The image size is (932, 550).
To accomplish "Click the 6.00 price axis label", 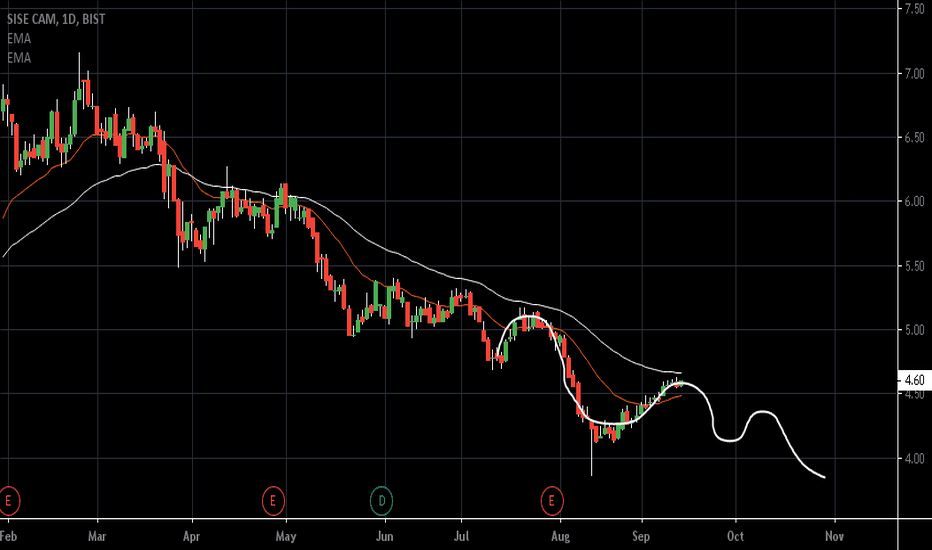I will coord(915,202).
